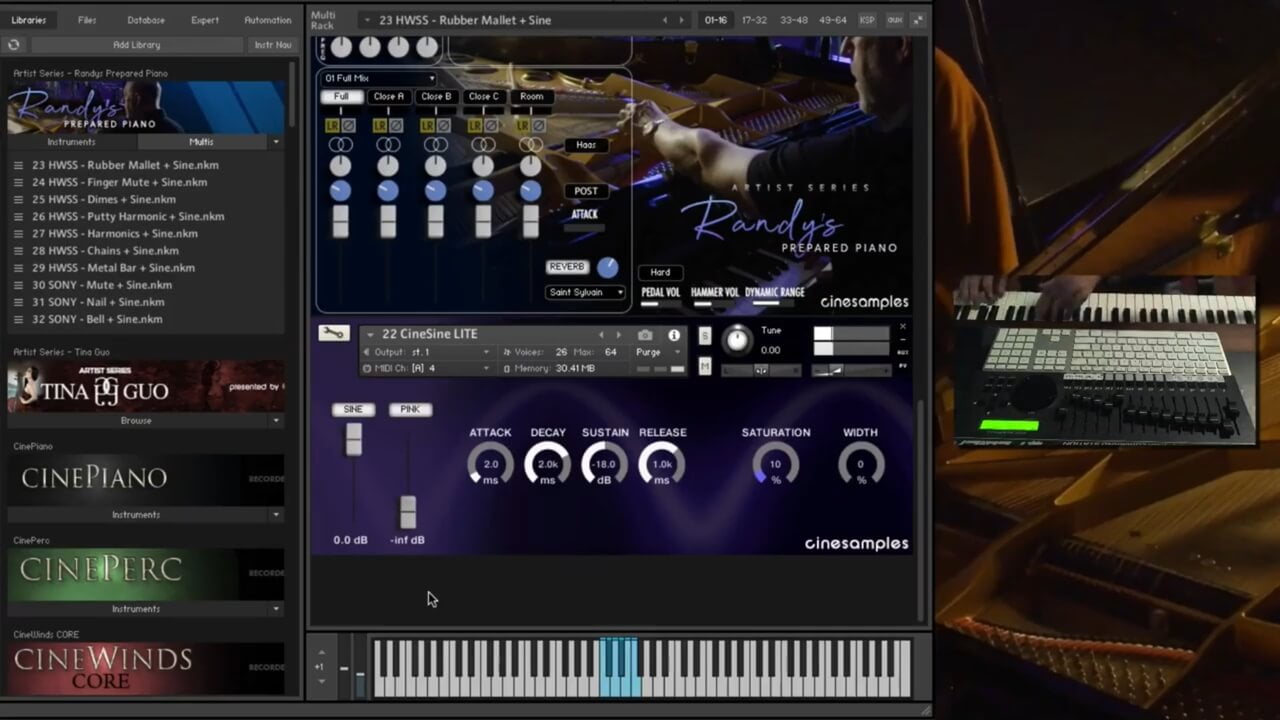Toggle the Haas effect button

(586, 145)
